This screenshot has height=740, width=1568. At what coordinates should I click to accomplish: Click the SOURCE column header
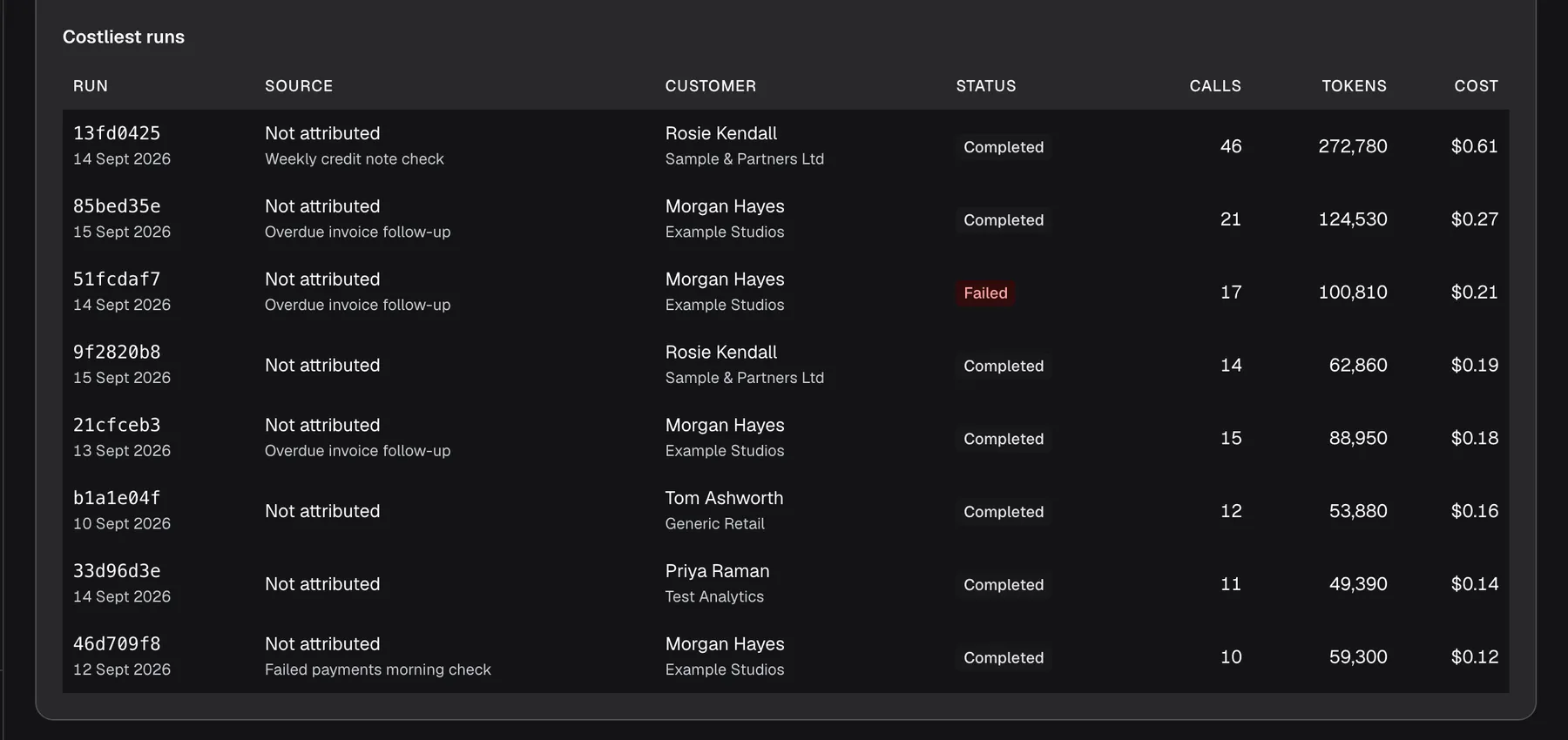(299, 86)
